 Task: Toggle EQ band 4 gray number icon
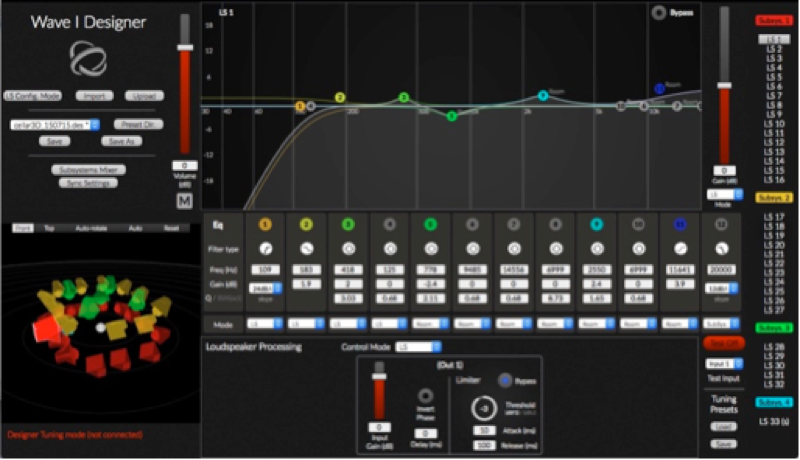389,224
